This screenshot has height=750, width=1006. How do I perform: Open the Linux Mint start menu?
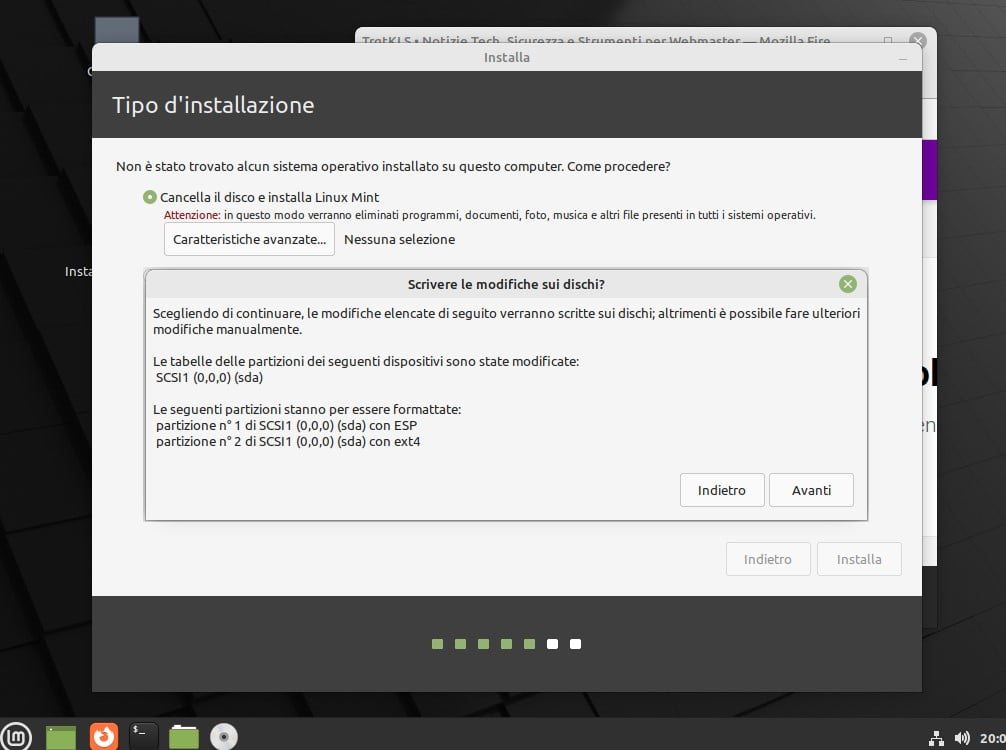(x=17, y=737)
